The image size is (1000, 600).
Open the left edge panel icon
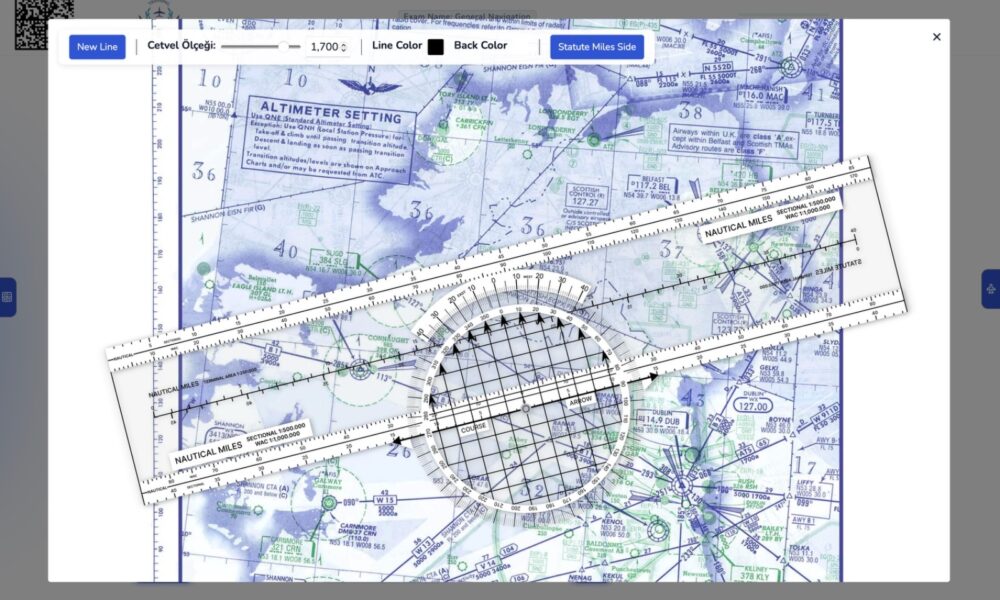7,297
